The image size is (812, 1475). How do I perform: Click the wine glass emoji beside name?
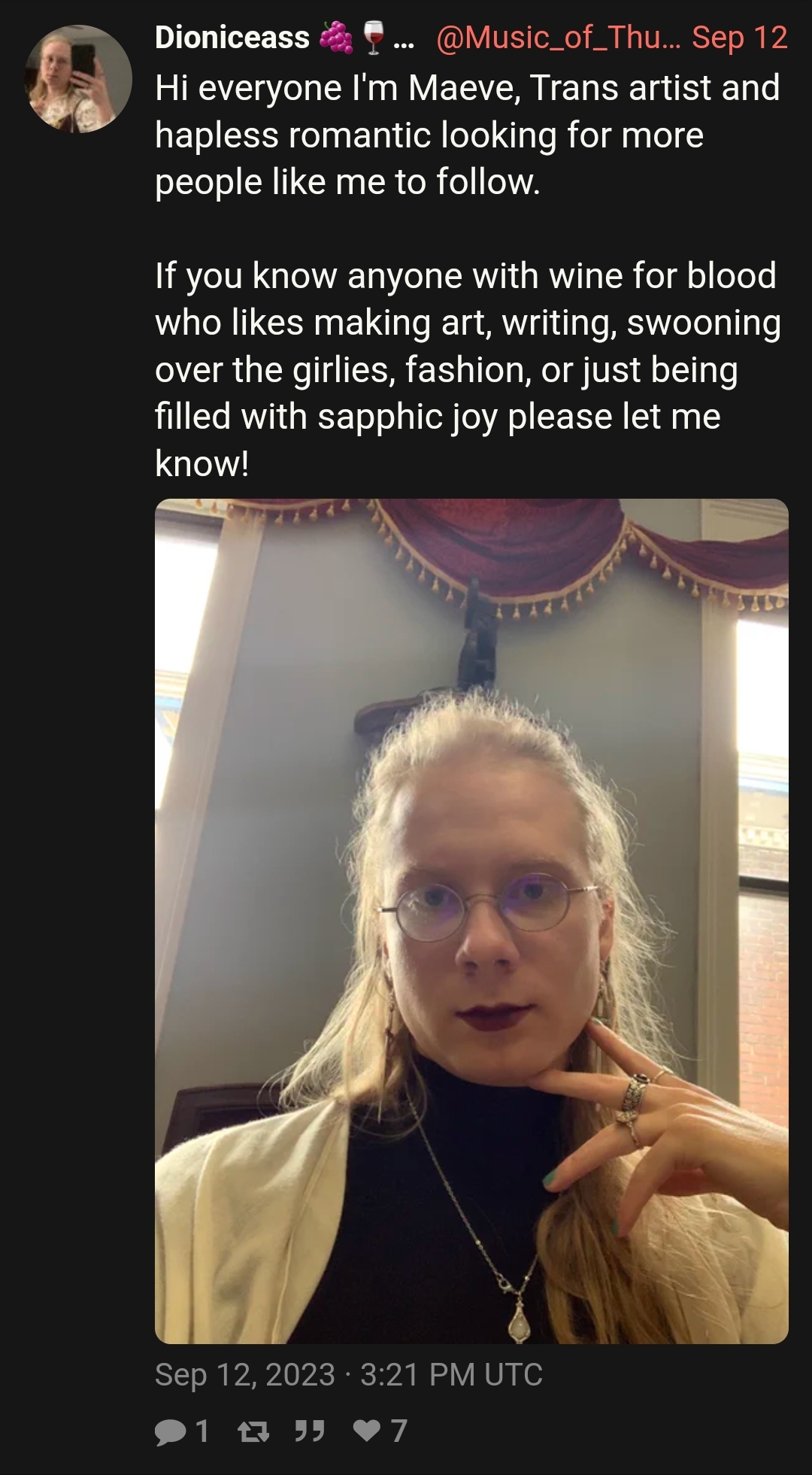click(374, 38)
